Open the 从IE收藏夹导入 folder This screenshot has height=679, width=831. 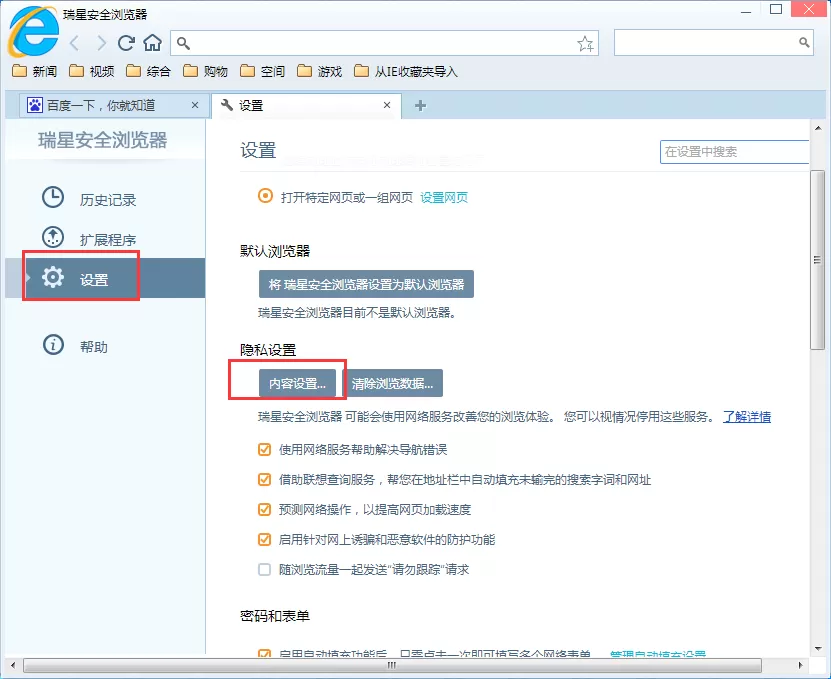[x=406, y=71]
